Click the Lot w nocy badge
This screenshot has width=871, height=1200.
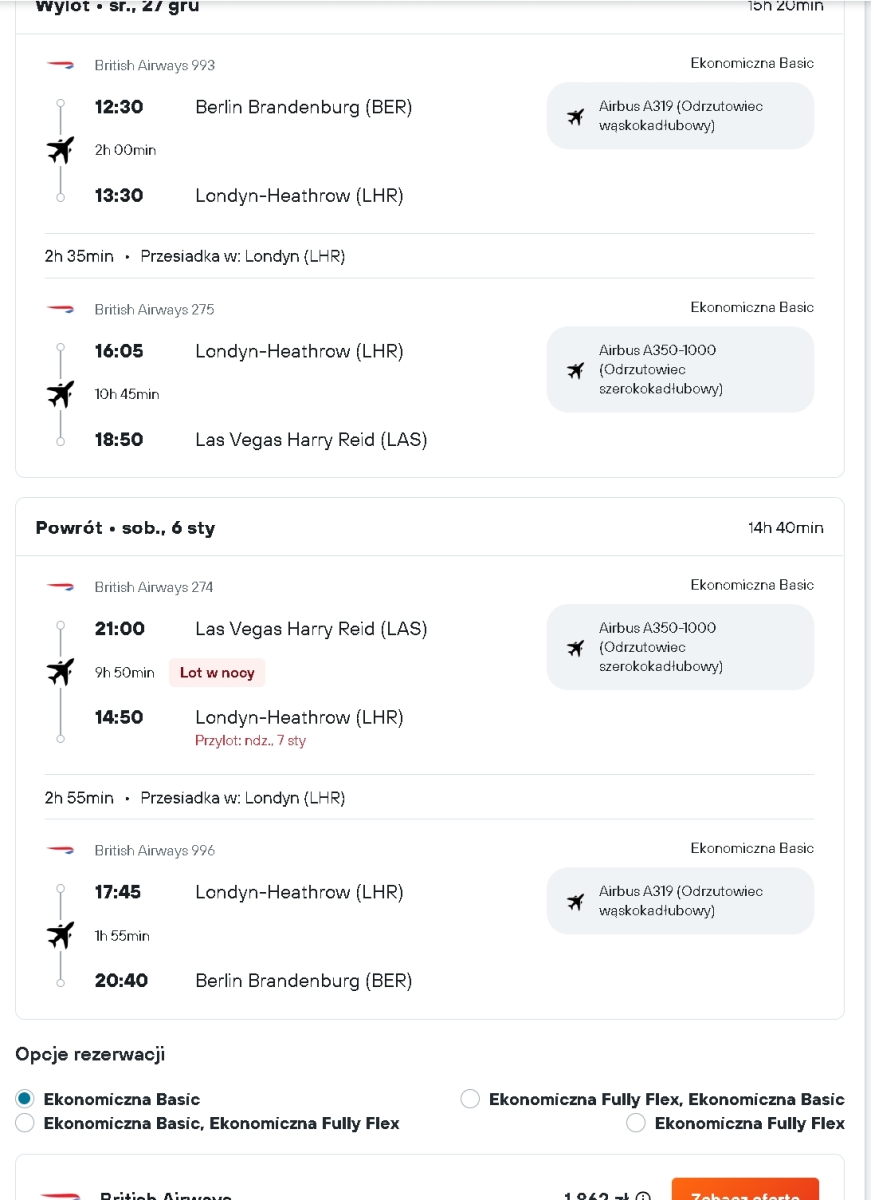point(217,673)
